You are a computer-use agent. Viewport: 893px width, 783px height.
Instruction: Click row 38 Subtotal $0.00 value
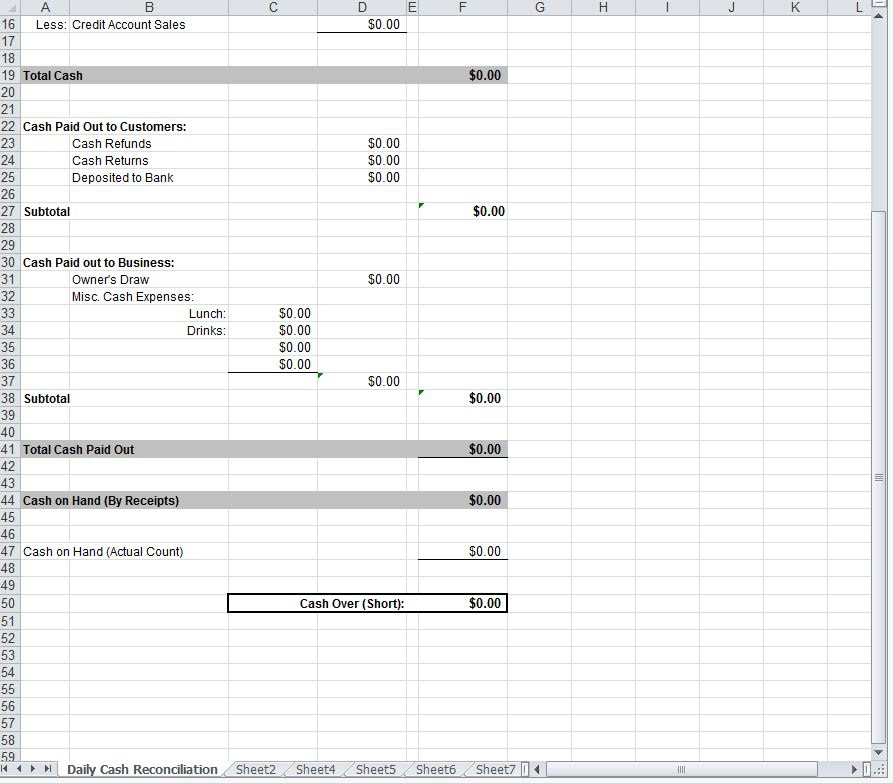485,399
